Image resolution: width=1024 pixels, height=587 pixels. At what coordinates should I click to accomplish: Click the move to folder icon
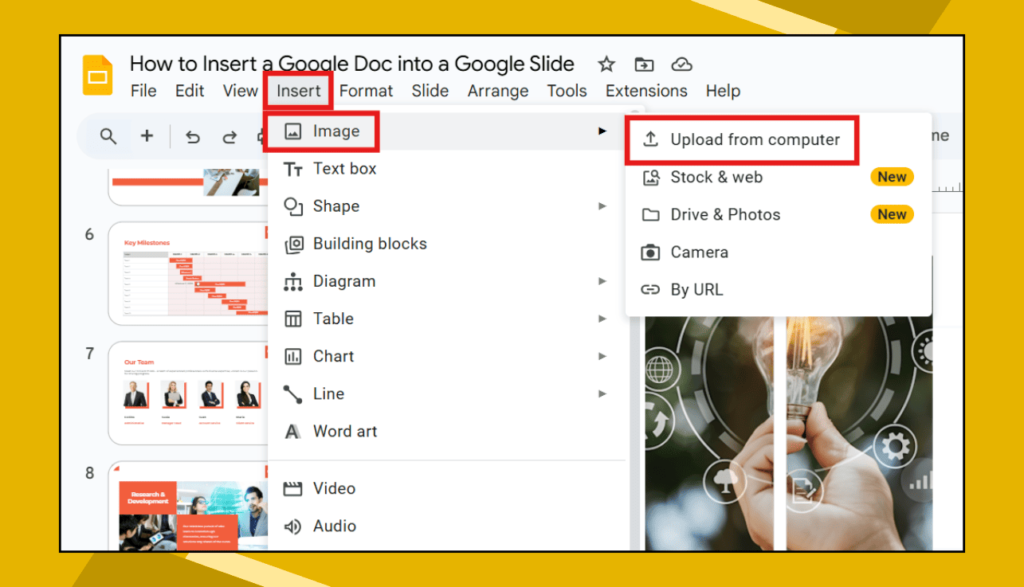coord(644,63)
